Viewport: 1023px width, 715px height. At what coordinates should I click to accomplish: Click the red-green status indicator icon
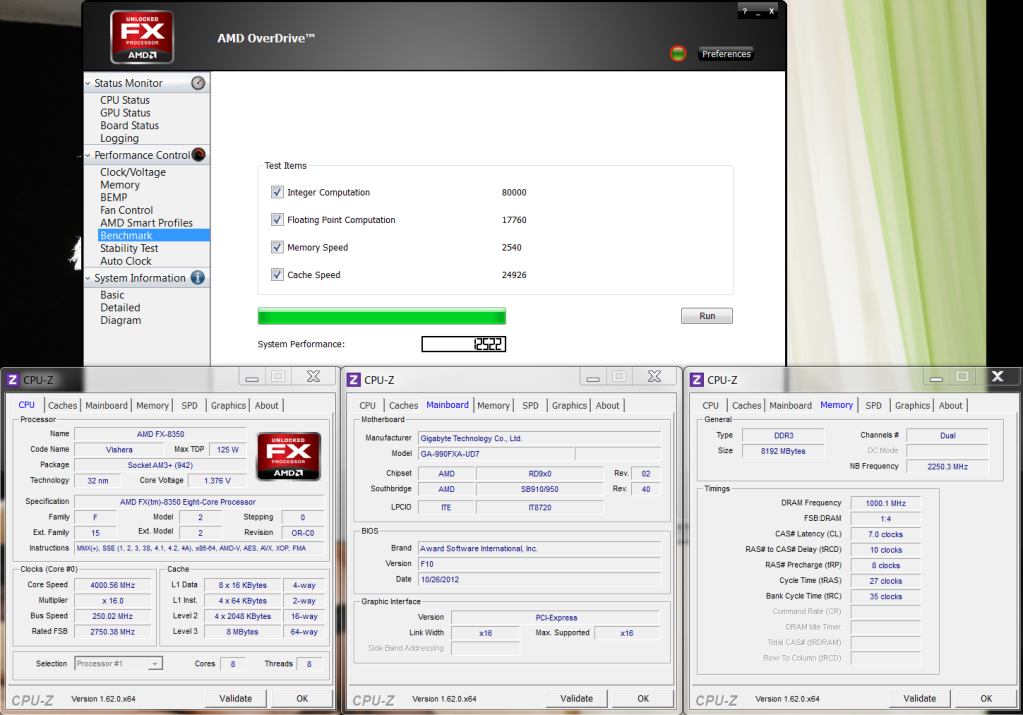[678, 53]
